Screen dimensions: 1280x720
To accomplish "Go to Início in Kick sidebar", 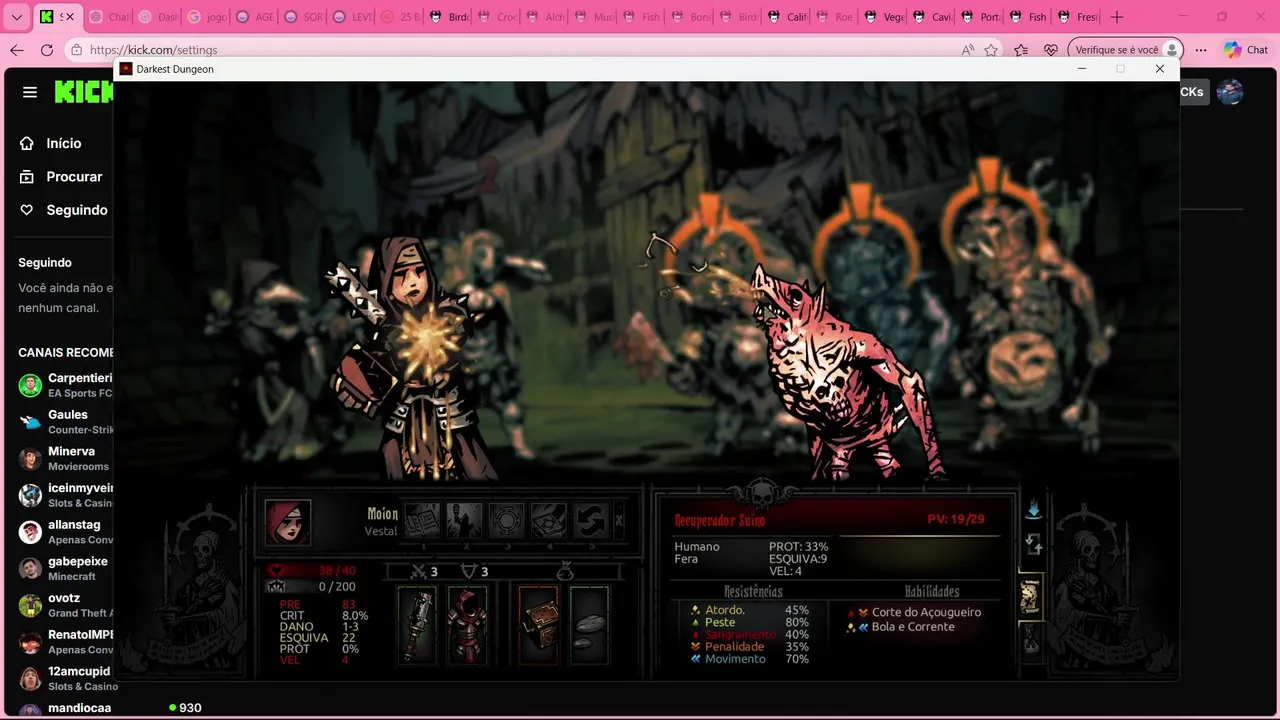I will (63, 143).
